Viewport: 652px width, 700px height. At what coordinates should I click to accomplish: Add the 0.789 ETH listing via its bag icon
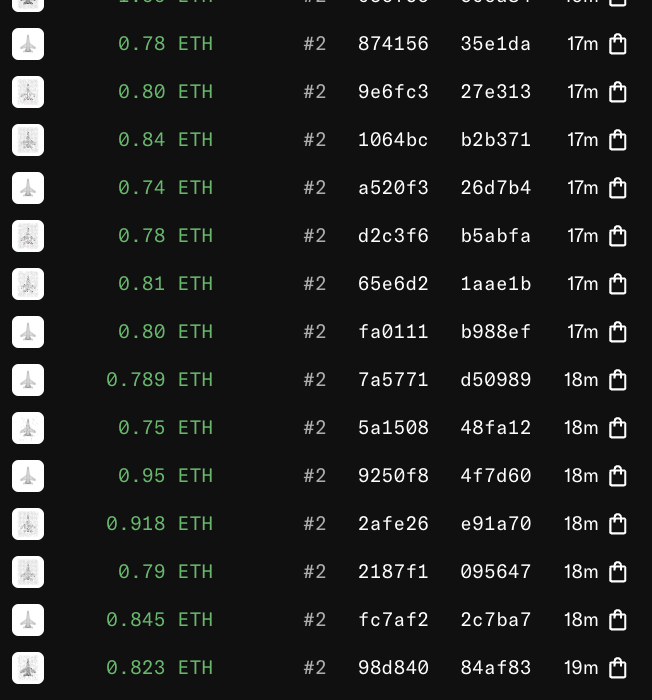618,380
